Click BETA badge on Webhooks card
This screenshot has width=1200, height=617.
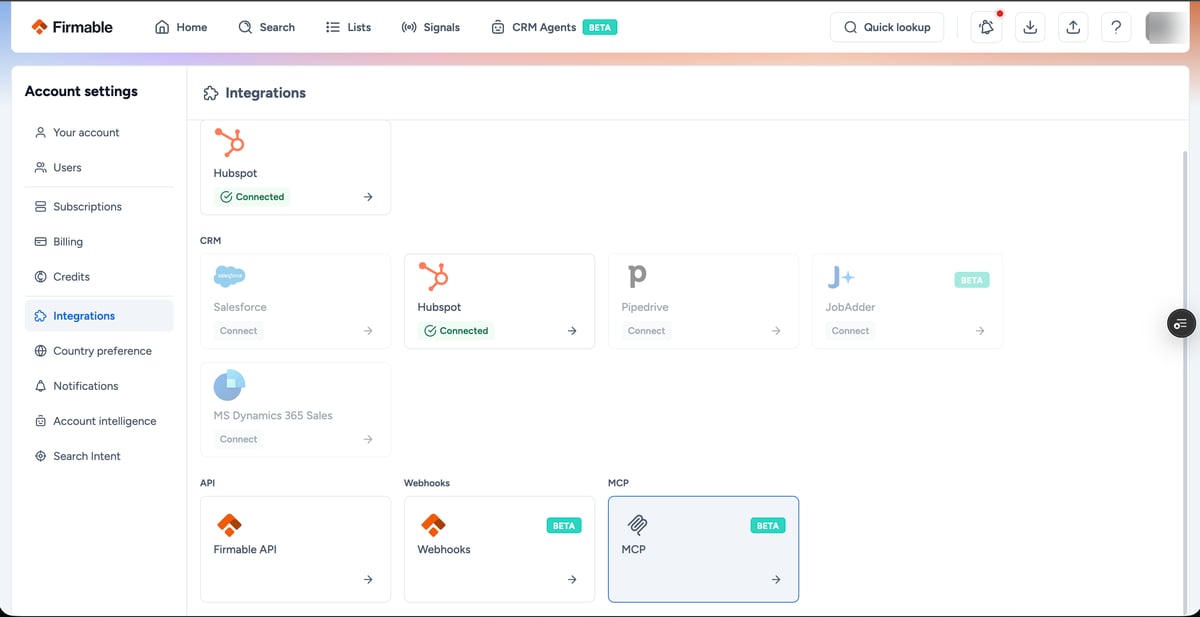pyautogui.click(x=564, y=525)
